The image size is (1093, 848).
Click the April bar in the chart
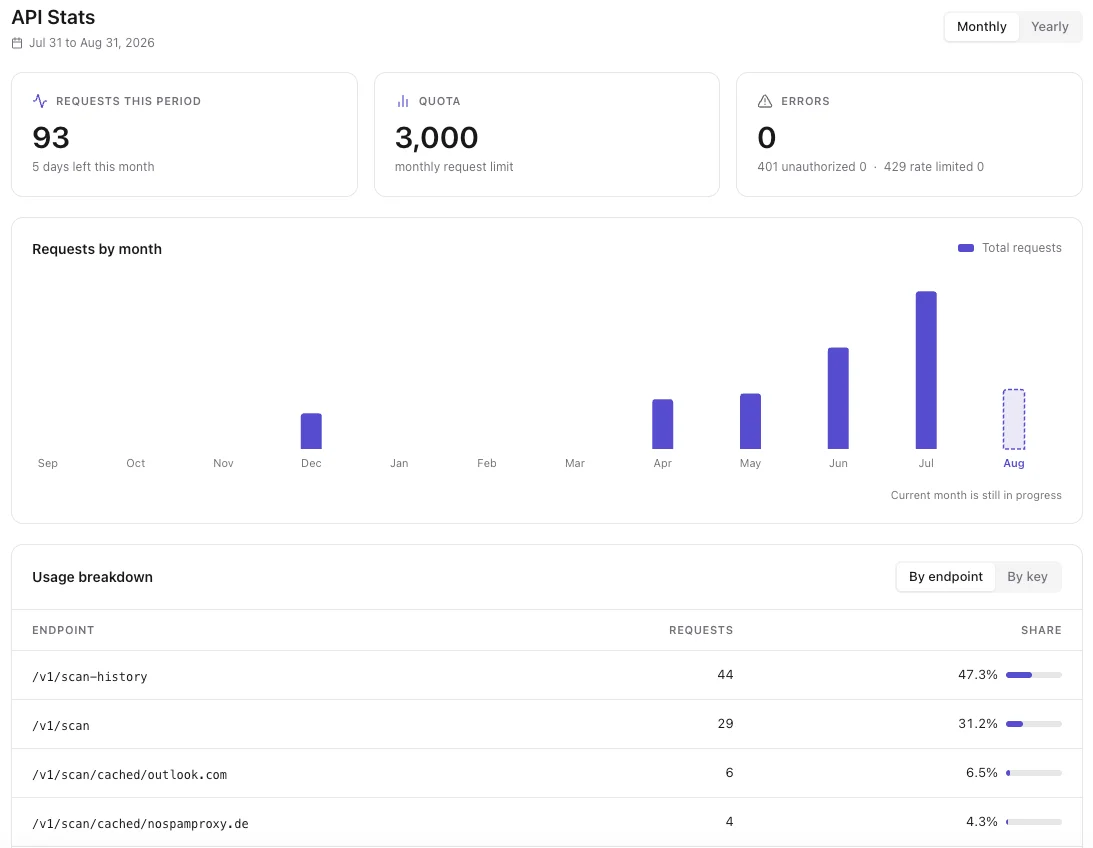point(662,424)
